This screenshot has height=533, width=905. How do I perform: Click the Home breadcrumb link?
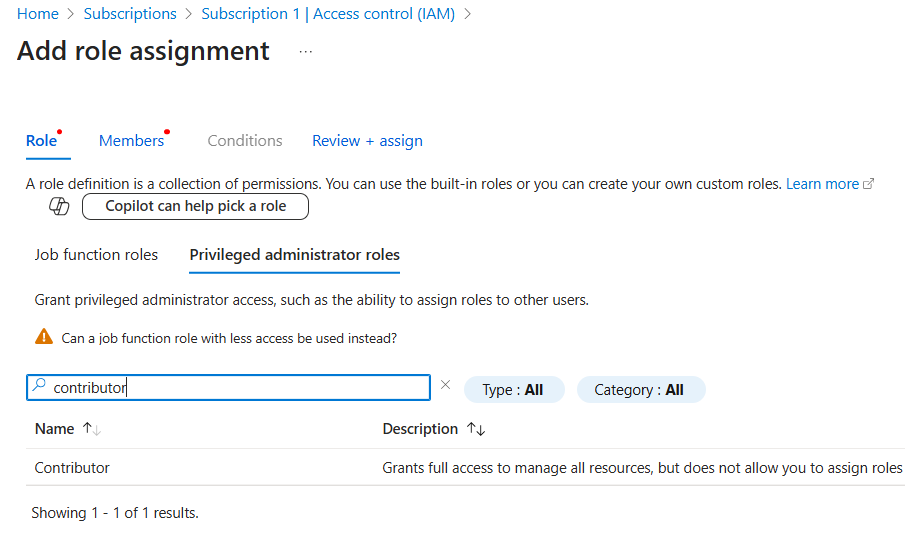38,14
